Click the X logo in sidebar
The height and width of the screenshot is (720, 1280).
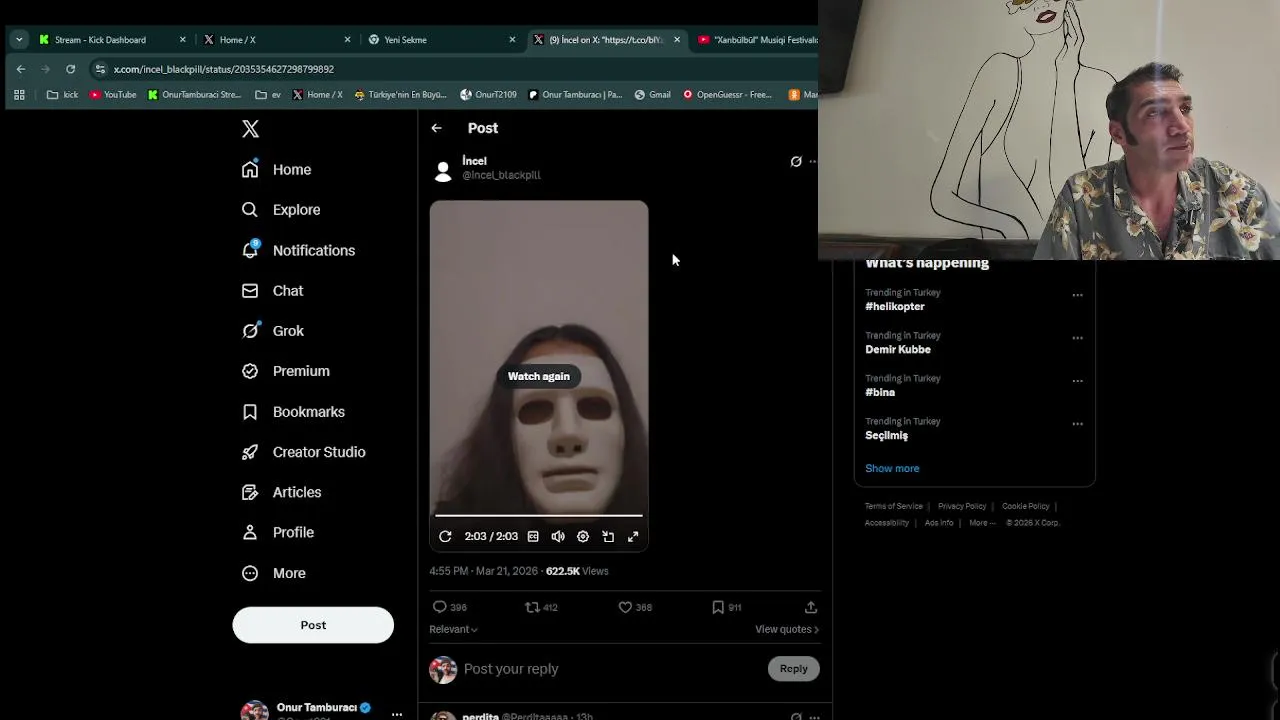point(250,129)
